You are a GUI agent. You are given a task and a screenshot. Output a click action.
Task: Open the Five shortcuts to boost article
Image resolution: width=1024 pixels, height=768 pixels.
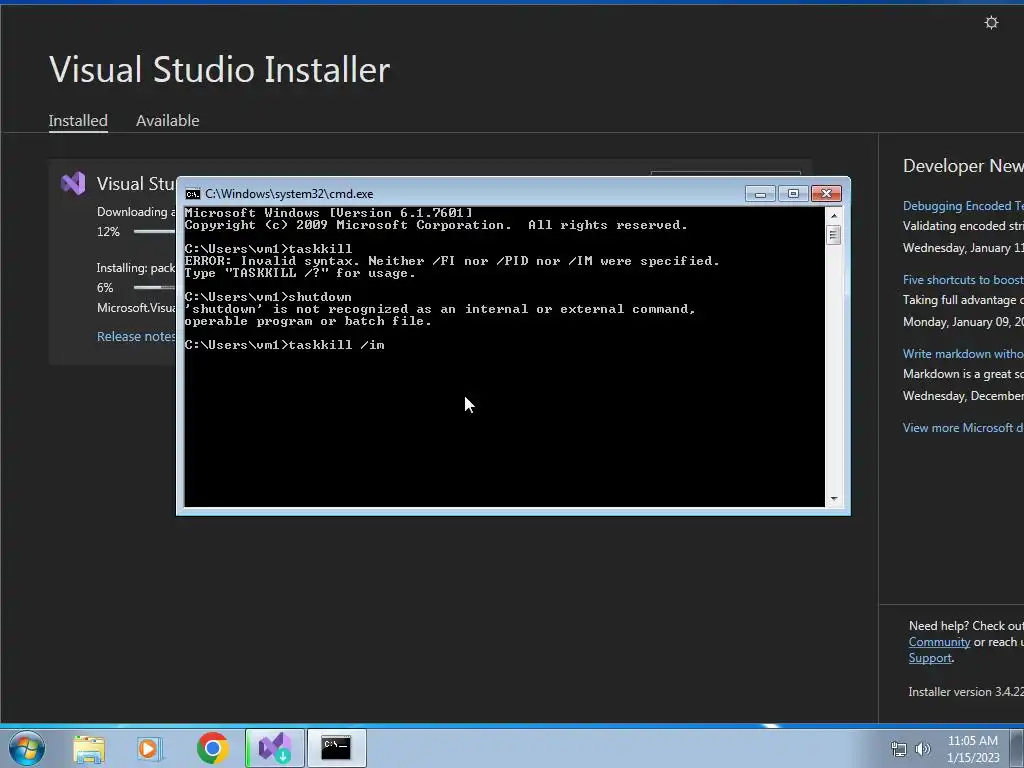click(x=963, y=280)
